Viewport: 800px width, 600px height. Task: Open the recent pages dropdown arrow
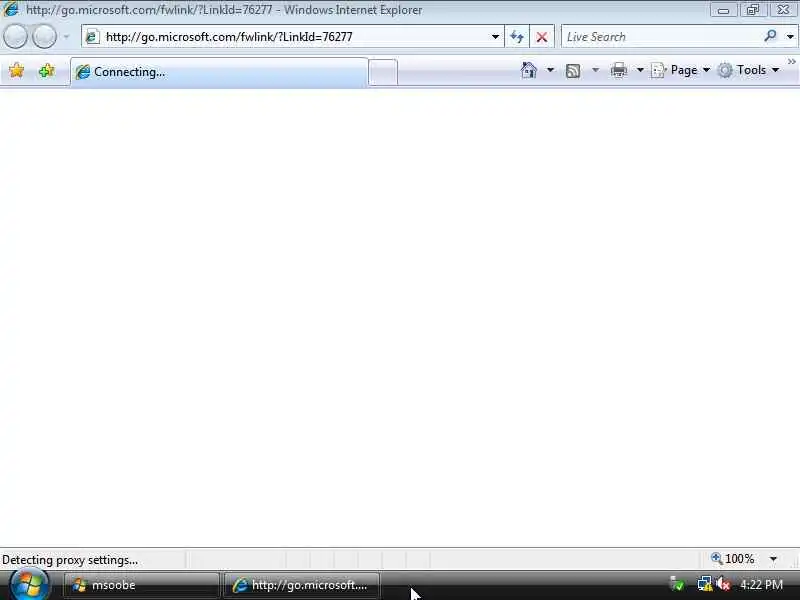[66, 37]
